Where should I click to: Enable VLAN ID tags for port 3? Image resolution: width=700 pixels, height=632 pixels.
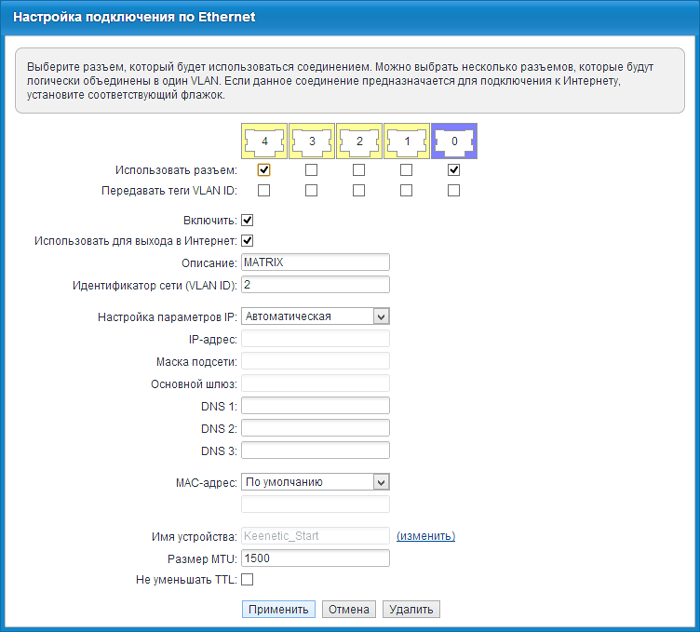tap(311, 191)
